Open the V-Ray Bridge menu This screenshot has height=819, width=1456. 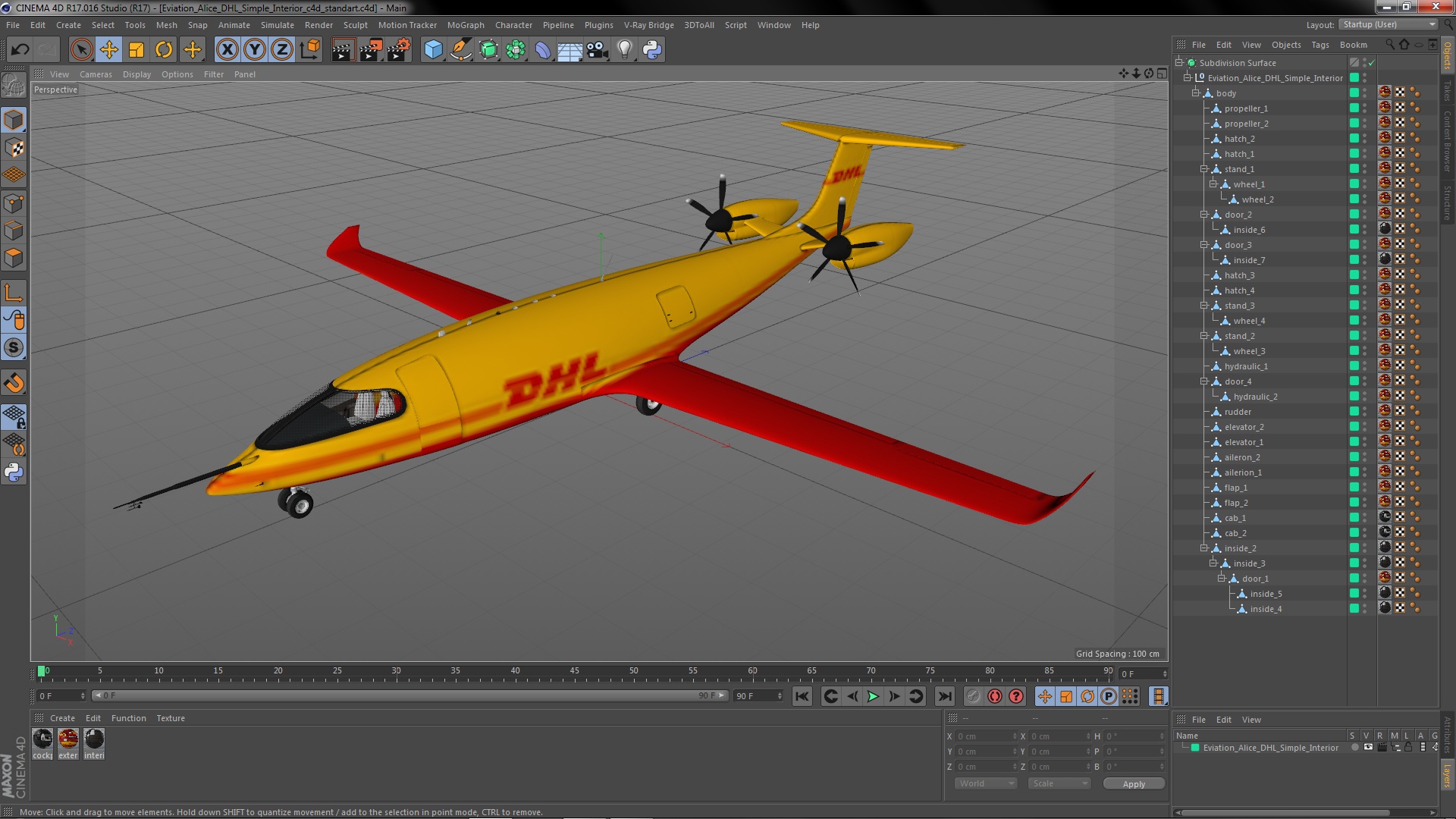pos(649,25)
